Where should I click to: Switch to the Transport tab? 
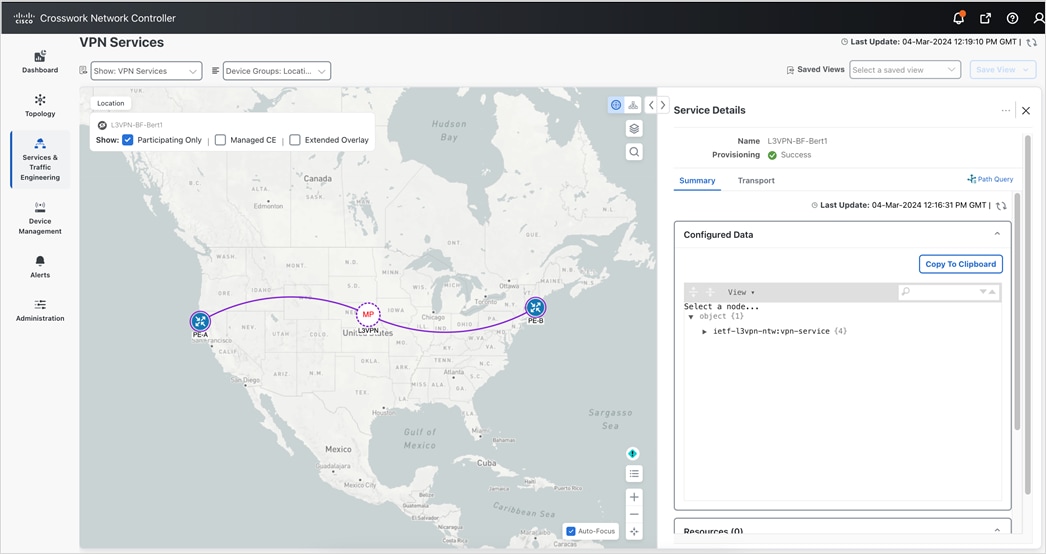(756, 181)
